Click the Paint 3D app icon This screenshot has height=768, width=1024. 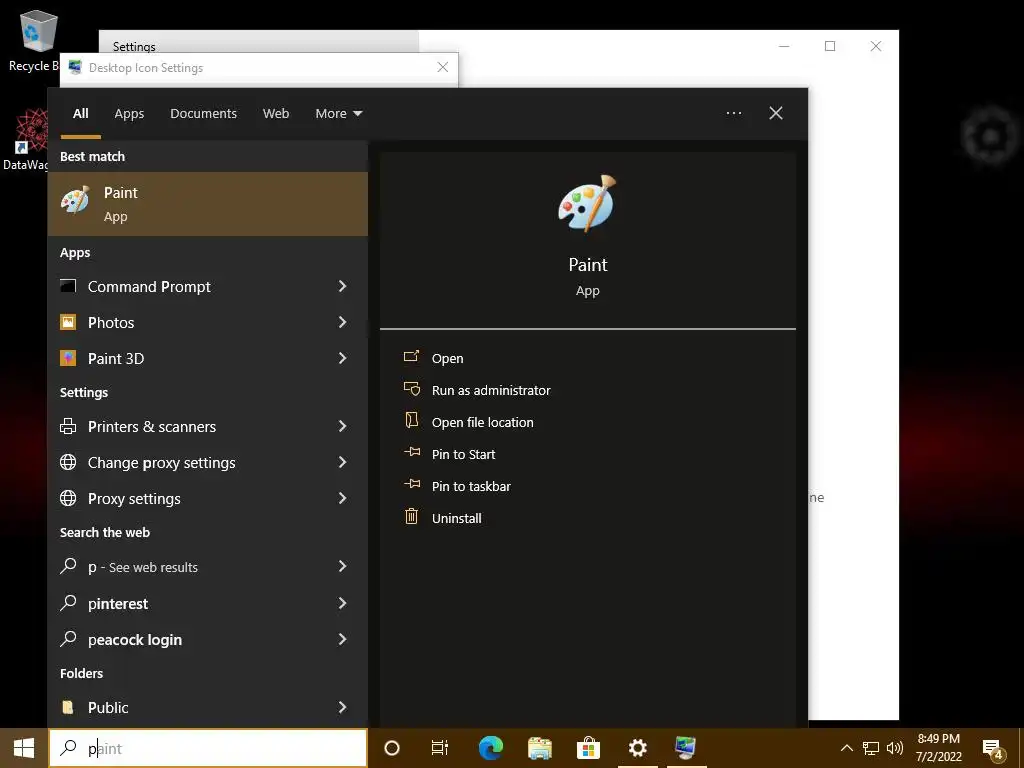(x=68, y=358)
